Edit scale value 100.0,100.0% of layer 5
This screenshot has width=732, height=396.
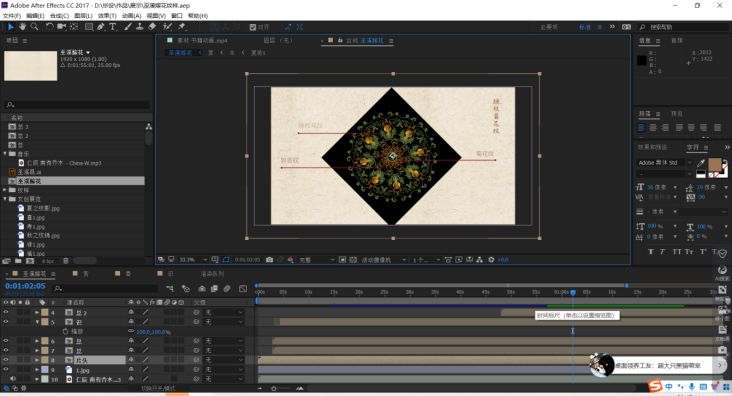153,332
